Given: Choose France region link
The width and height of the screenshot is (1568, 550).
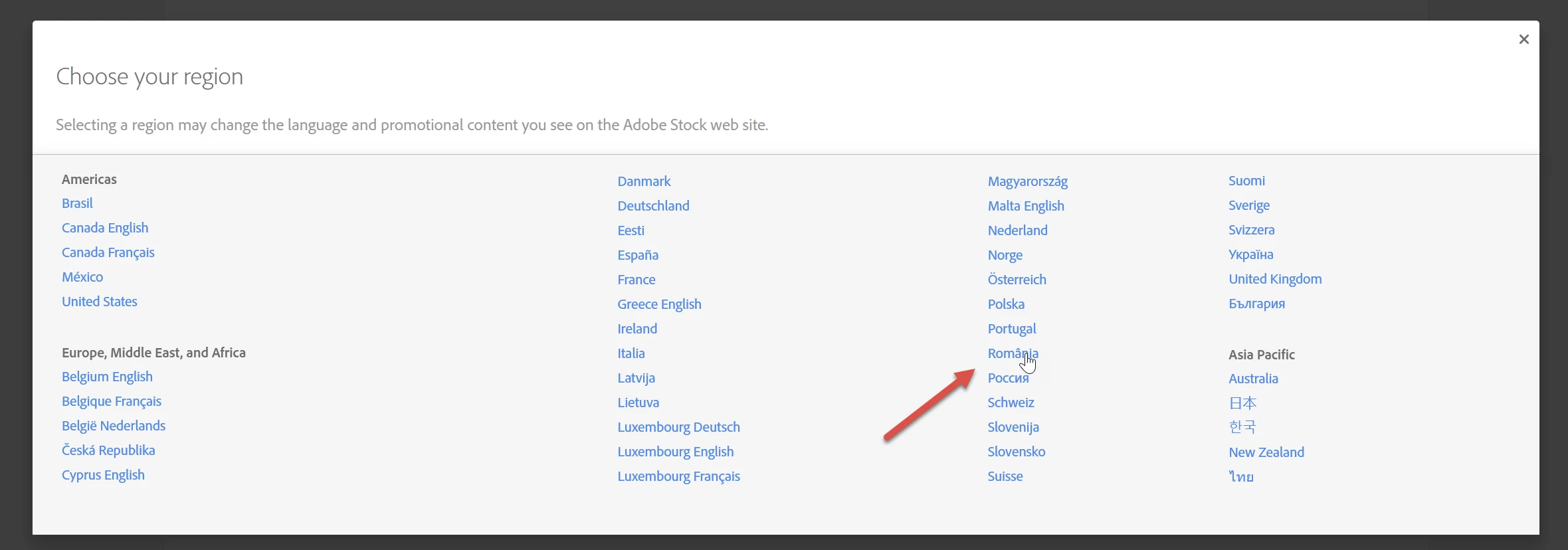Looking at the screenshot, I should (636, 280).
